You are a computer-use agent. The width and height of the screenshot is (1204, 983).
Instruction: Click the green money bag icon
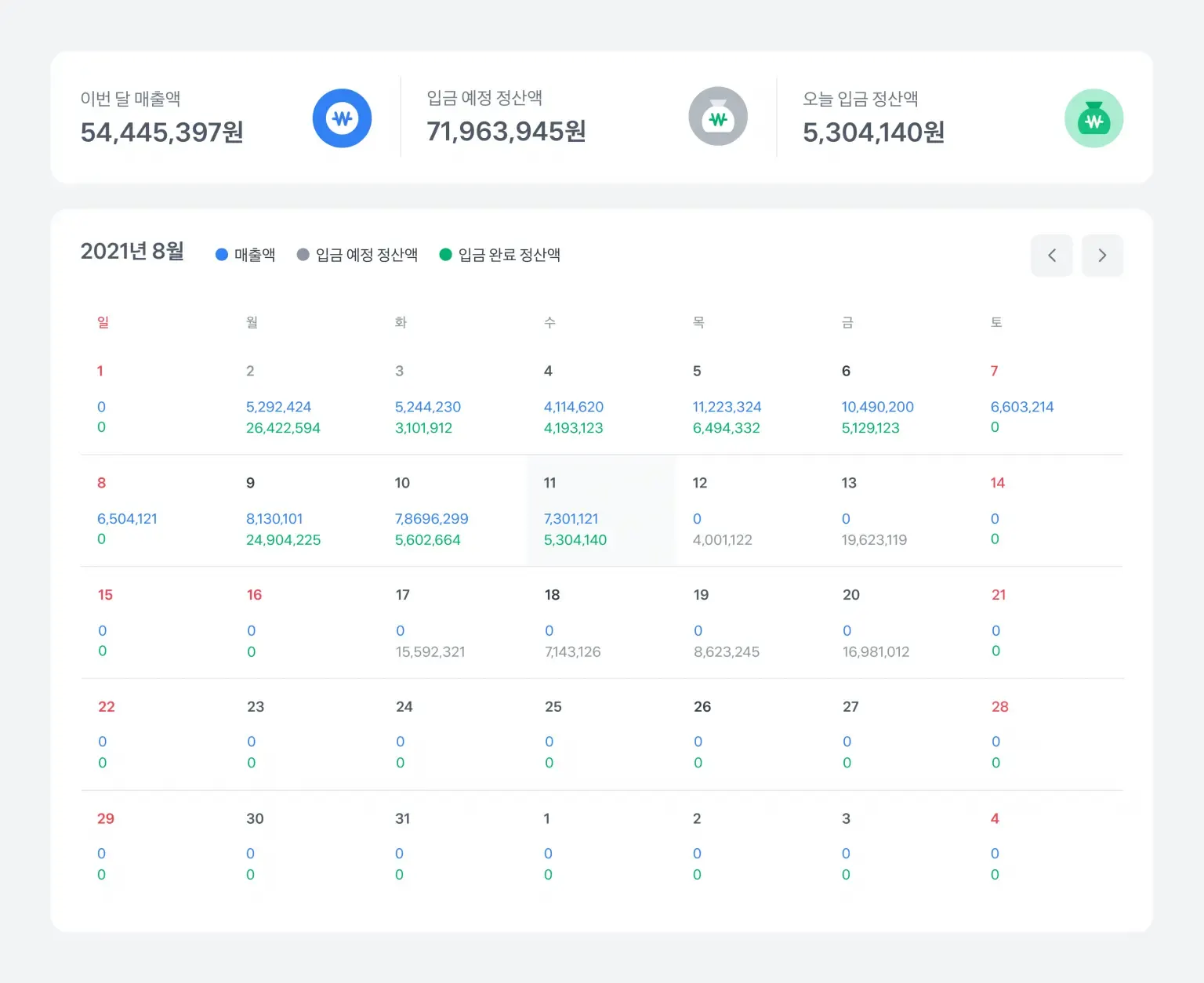(1094, 118)
